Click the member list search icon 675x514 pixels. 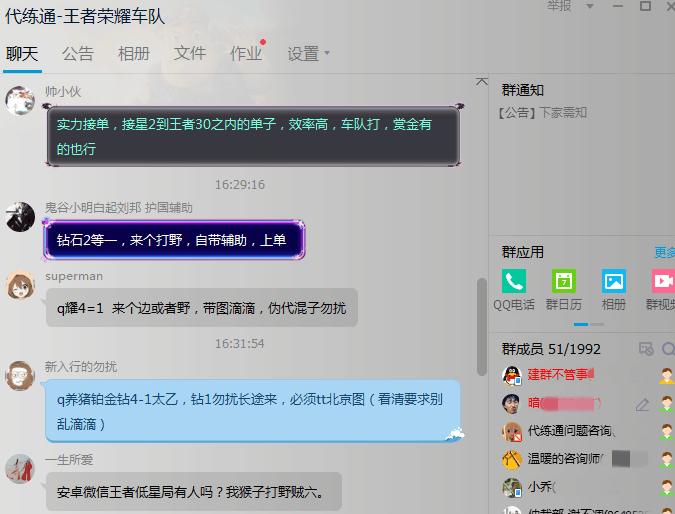point(669,349)
